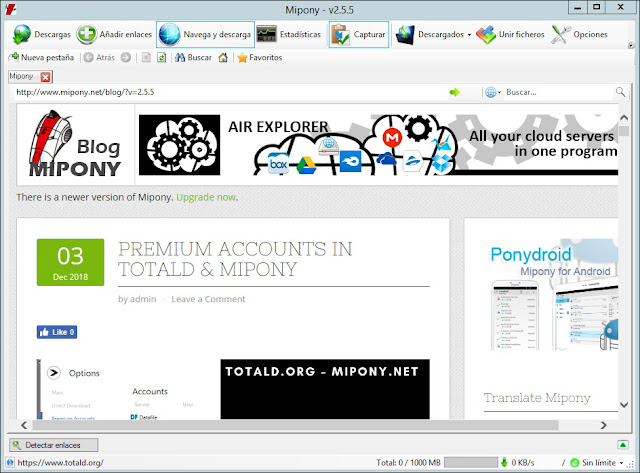Click the 03 Dec 2018 date badge
The image size is (640, 473).
pyautogui.click(x=70, y=262)
